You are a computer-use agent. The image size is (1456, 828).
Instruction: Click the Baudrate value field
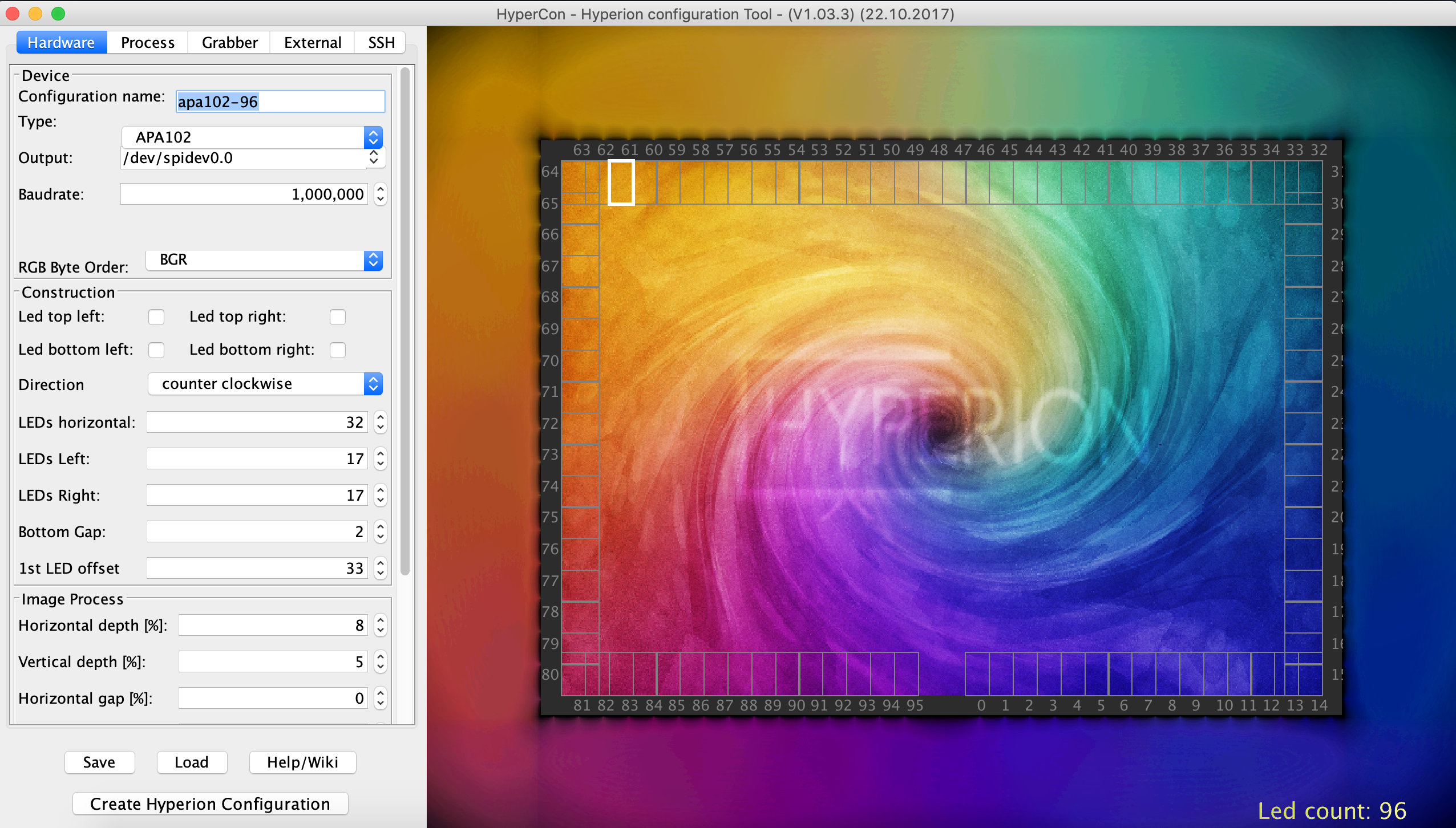244,194
